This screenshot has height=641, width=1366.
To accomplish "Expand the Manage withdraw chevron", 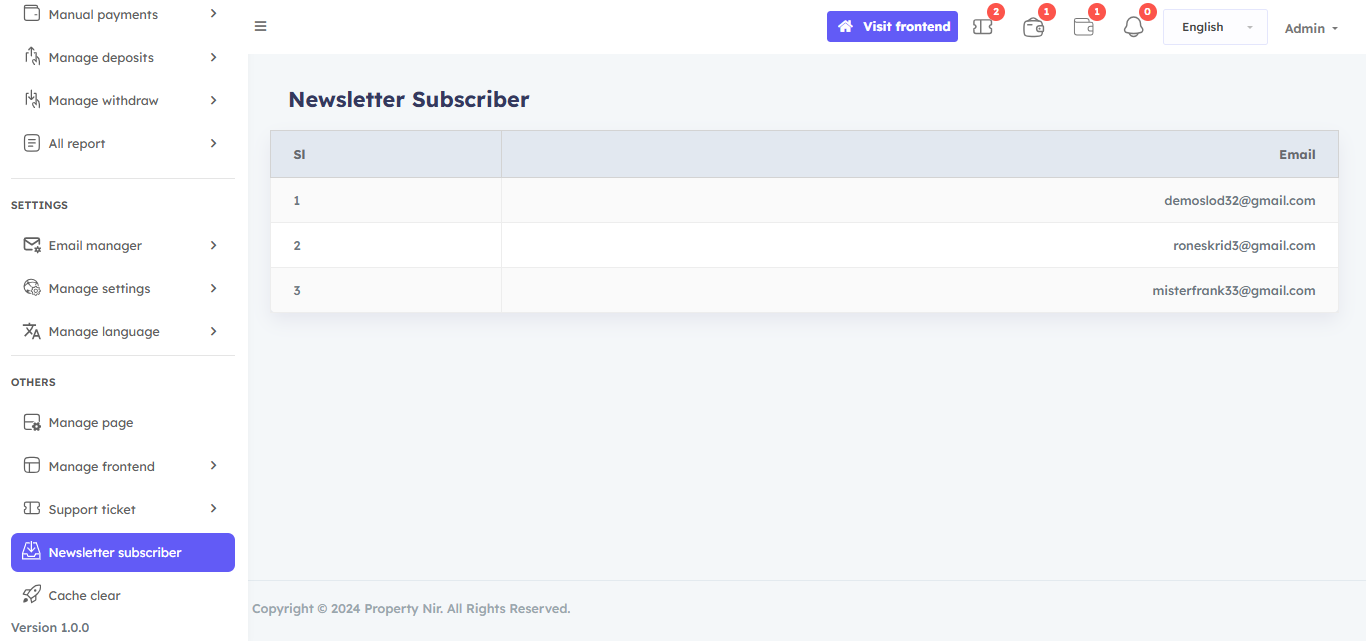I will pyautogui.click(x=213, y=100).
